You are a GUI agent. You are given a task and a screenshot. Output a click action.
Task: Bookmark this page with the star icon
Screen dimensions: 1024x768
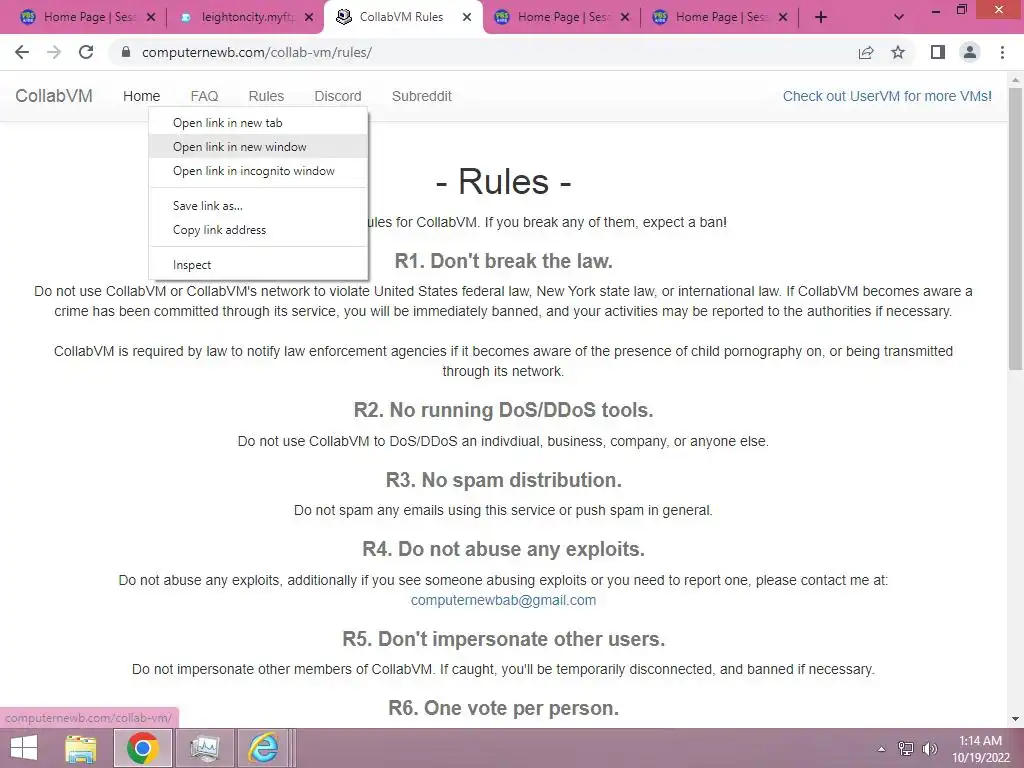click(898, 52)
